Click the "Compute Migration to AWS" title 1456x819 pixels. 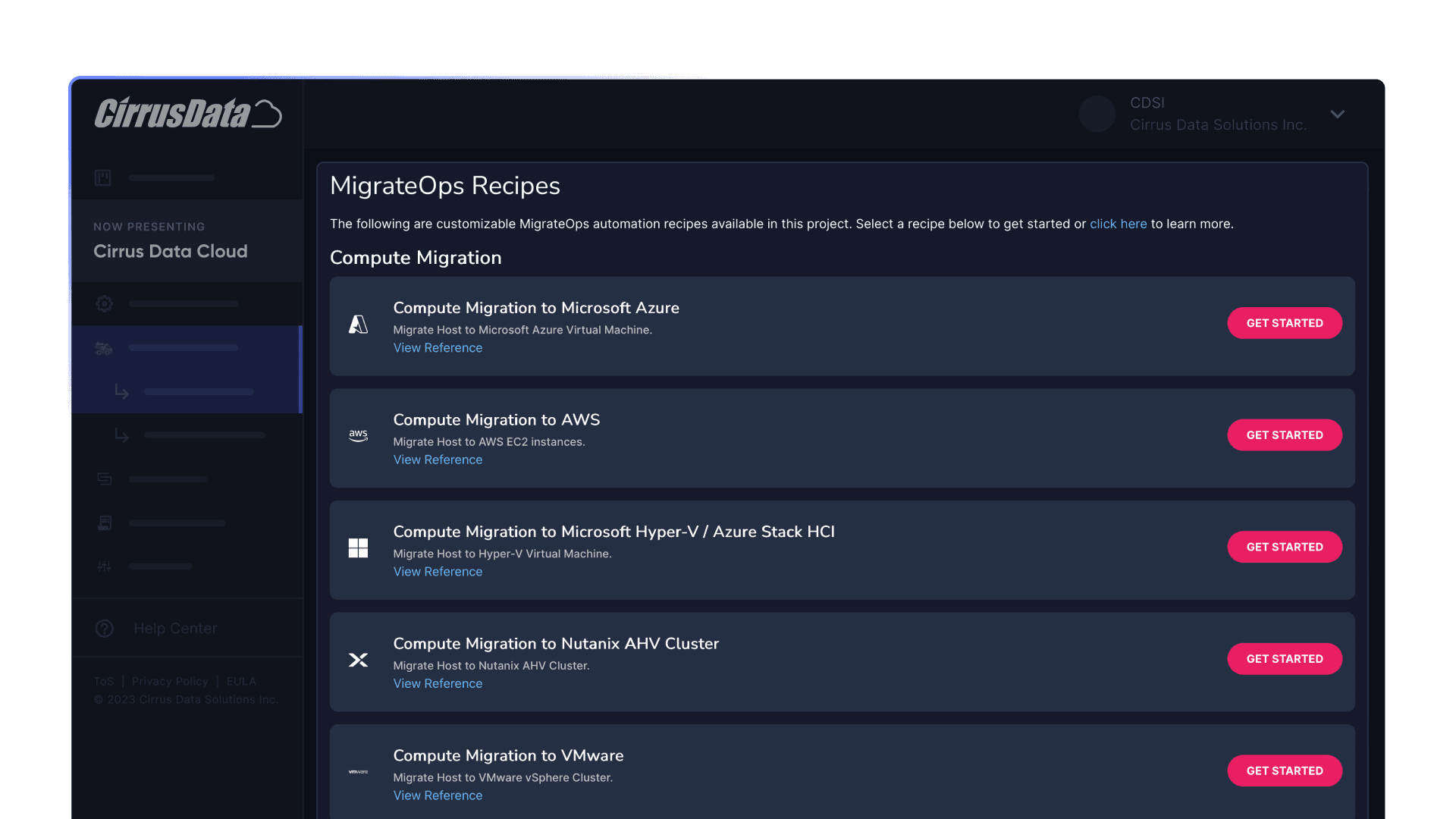coord(497,419)
